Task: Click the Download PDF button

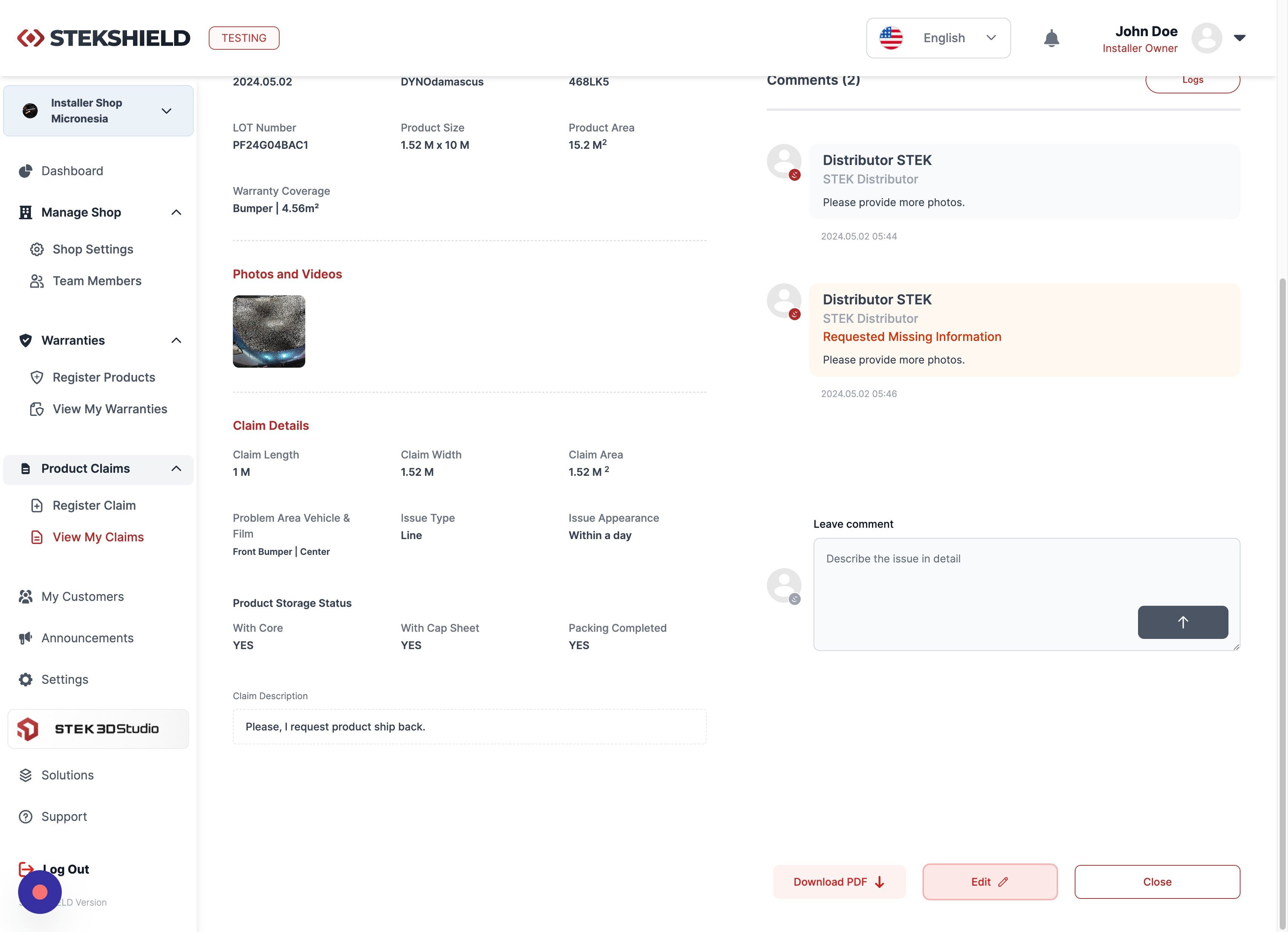Action: pyautogui.click(x=839, y=882)
